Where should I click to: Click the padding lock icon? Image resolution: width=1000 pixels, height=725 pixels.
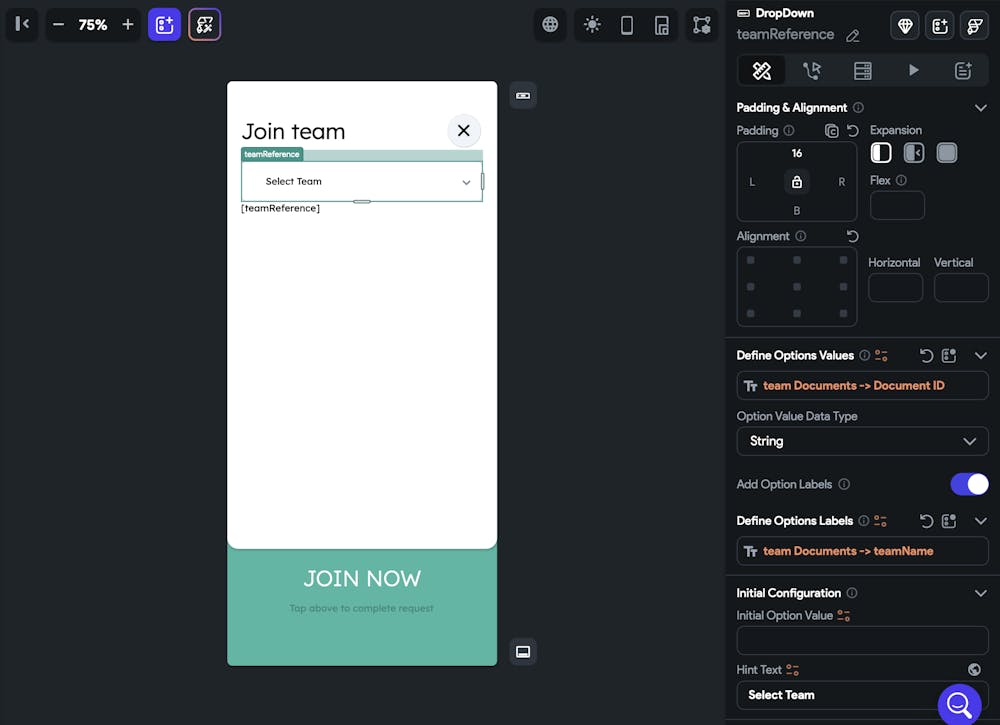797,181
